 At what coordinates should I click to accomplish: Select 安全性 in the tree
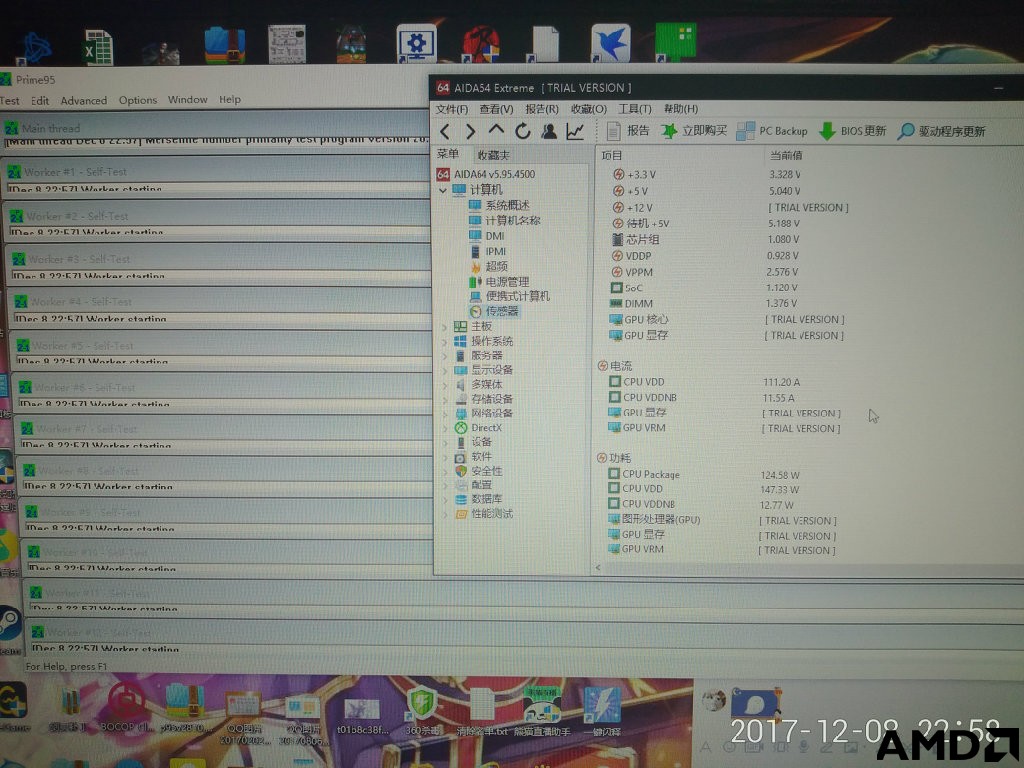click(x=479, y=471)
